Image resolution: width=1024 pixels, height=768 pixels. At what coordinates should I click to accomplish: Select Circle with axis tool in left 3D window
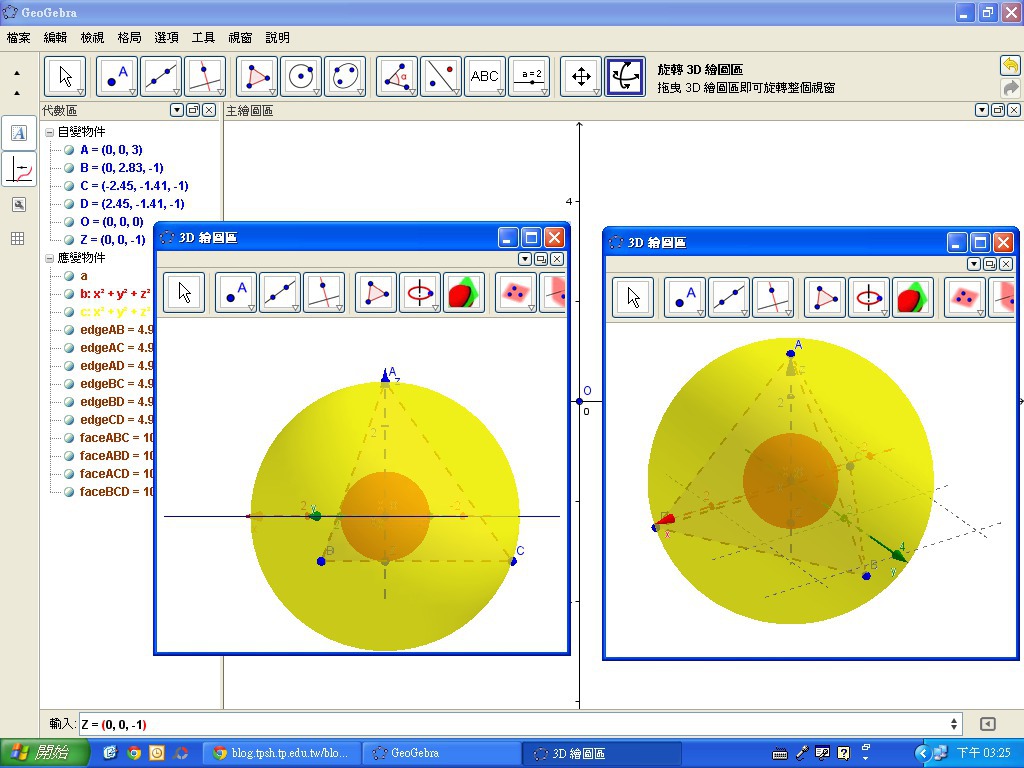(420, 293)
